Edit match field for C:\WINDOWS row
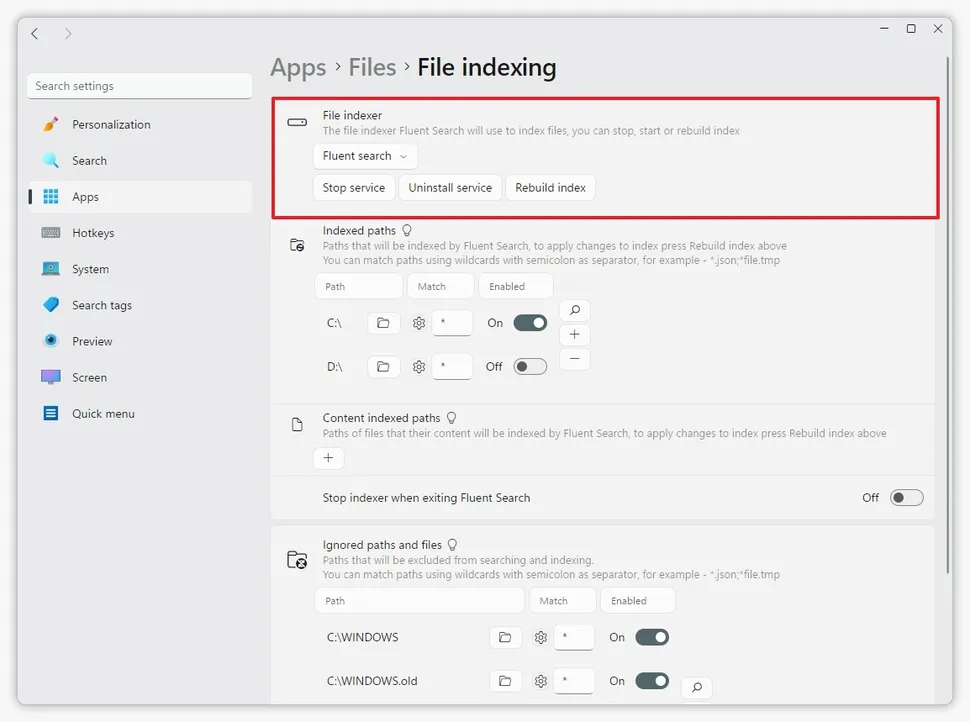The image size is (970, 722). tap(574, 637)
